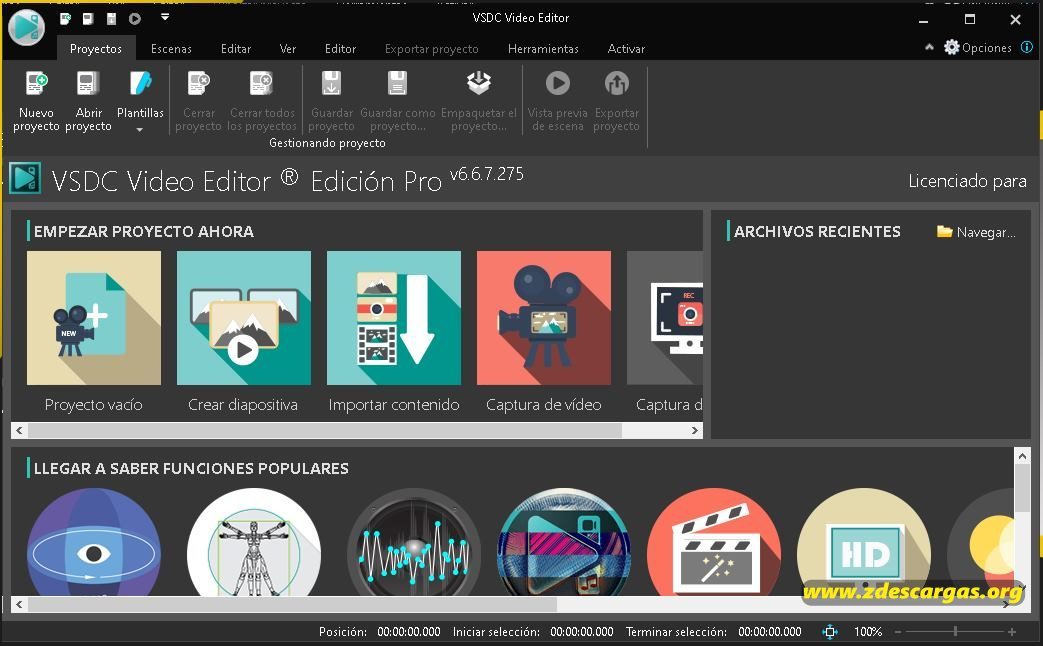Open the 360 video eye feature
Viewport: 1043px width, 646px height.
[x=94, y=542]
